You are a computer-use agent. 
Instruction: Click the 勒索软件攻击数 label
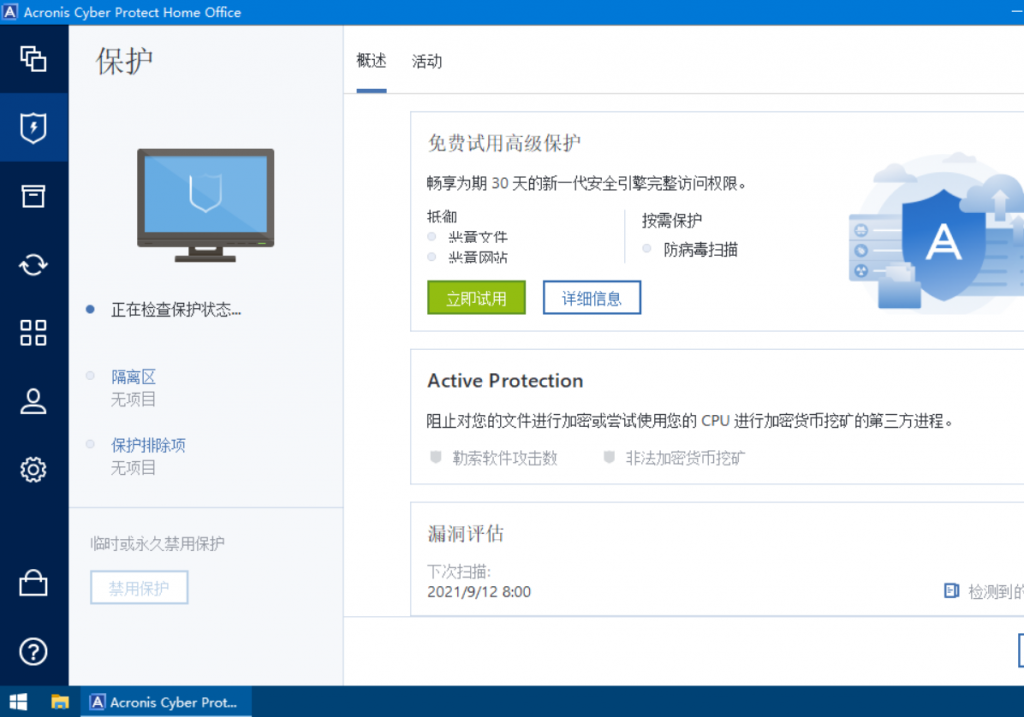tap(505, 458)
